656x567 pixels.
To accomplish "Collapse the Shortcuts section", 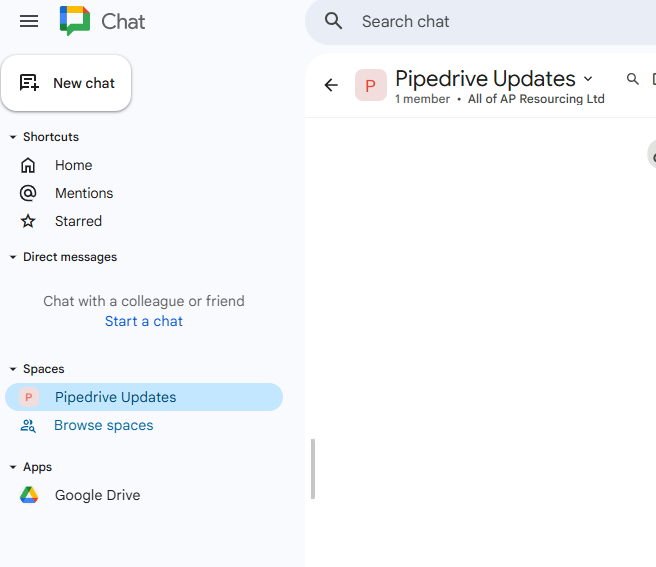I will pyautogui.click(x=13, y=137).
